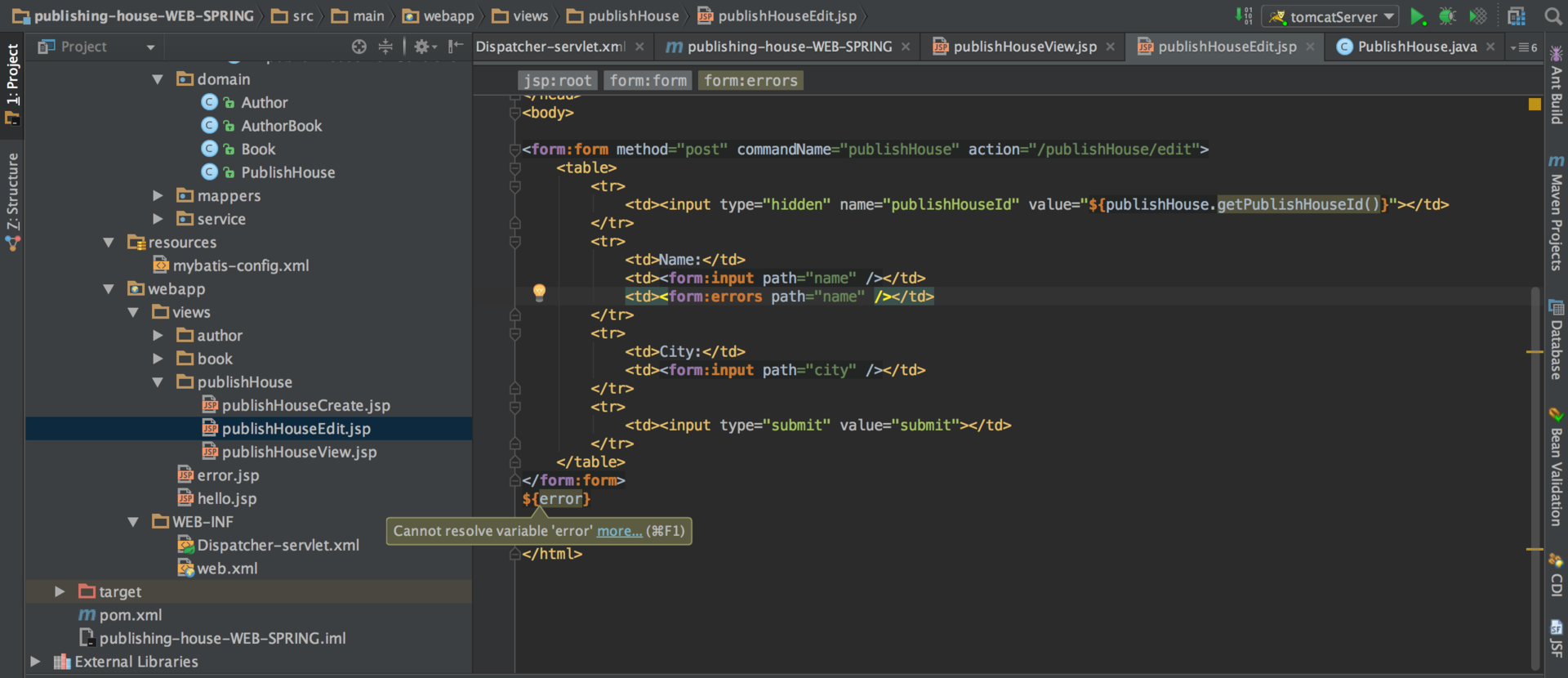
Task: Open the Database tool window
Action: 1557,341
